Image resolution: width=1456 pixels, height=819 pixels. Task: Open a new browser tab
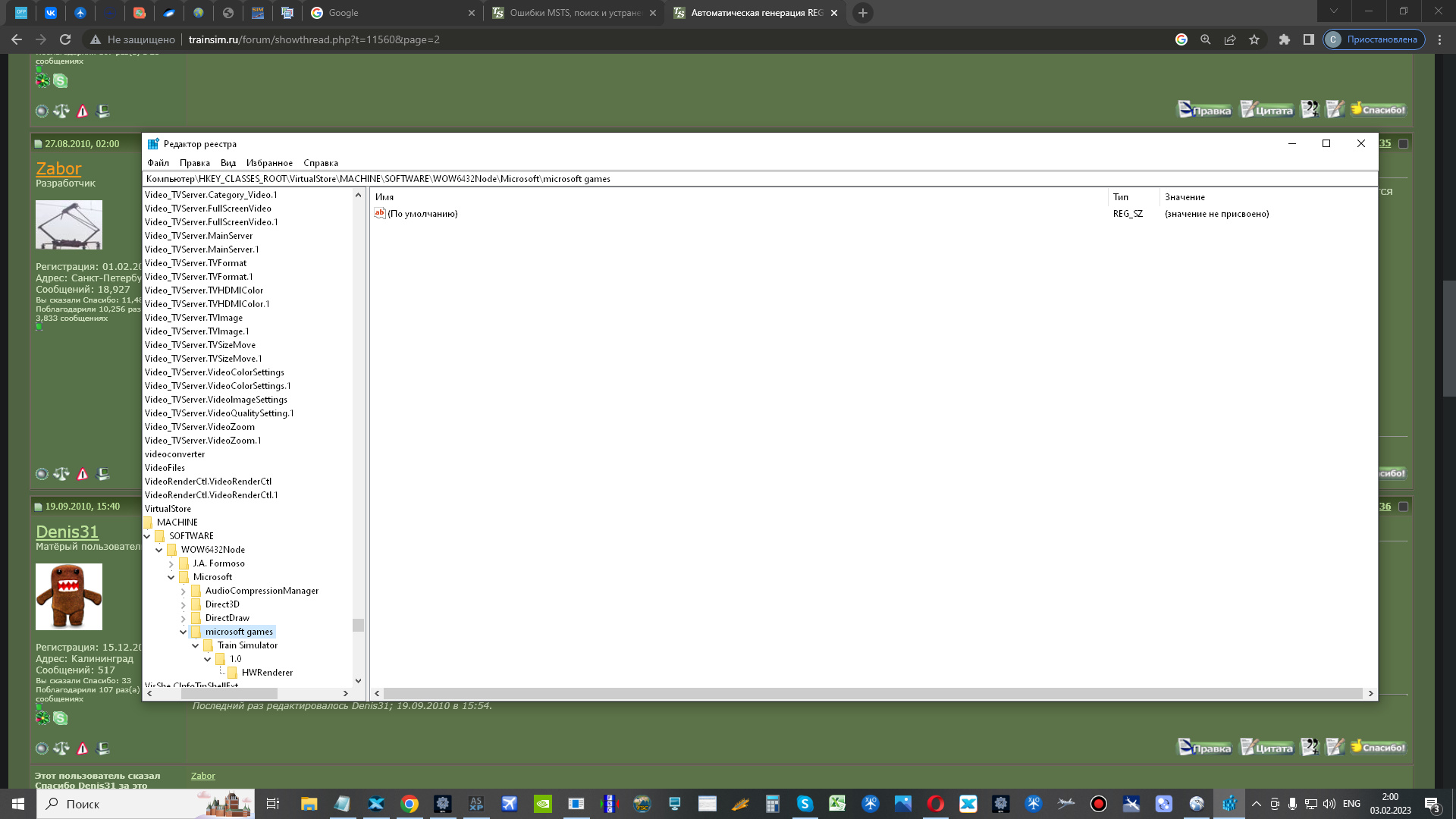pos(862,13)
